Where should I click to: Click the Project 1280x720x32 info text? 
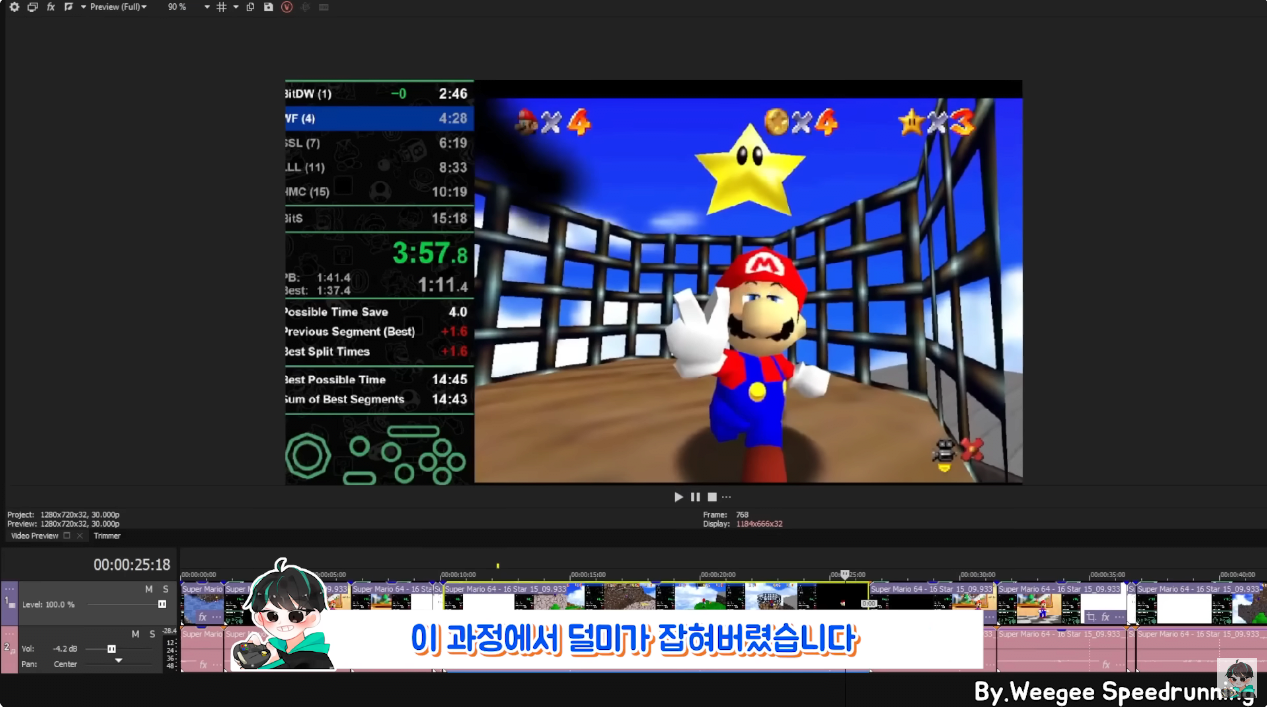click(x=63, y=515)
